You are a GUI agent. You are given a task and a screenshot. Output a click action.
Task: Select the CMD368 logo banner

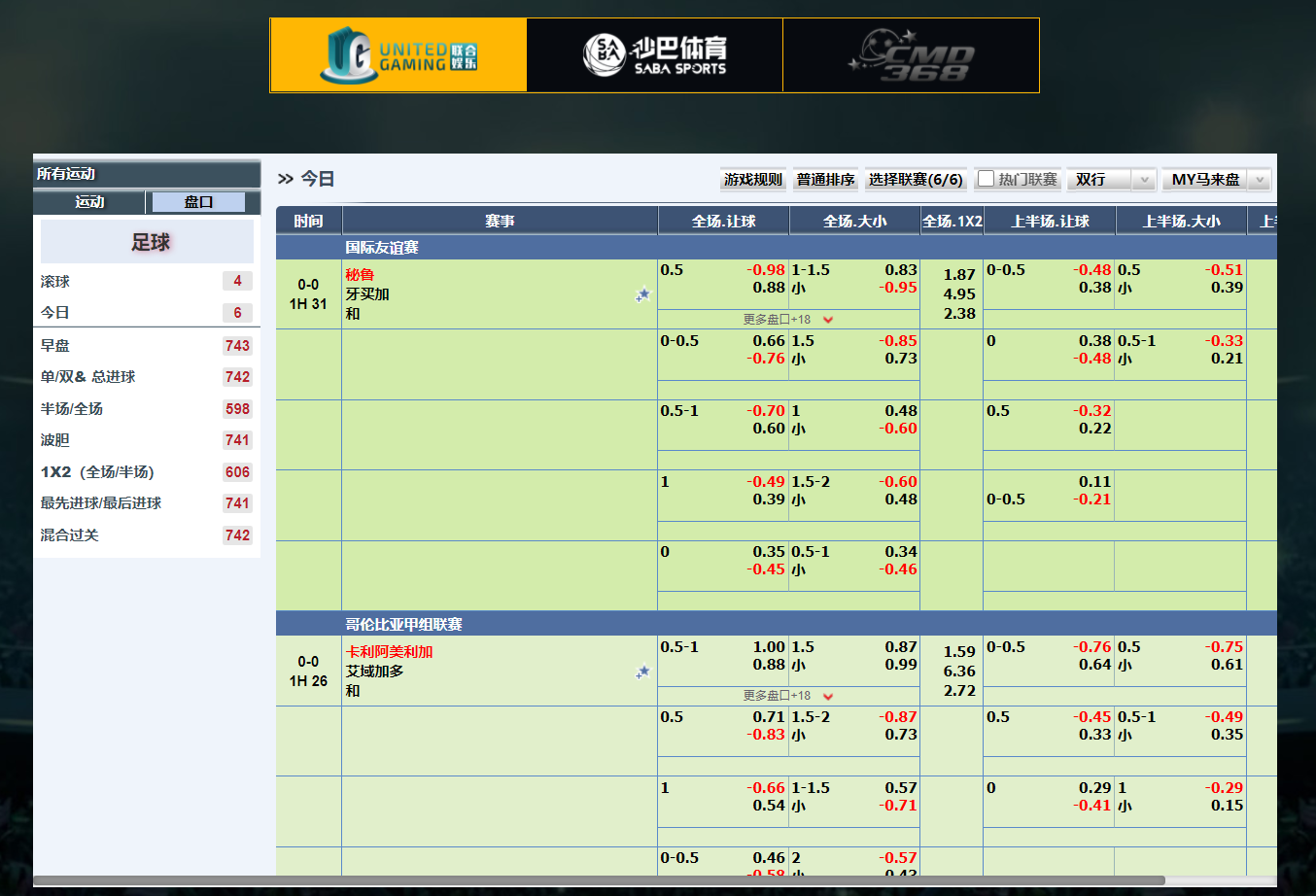911,55
